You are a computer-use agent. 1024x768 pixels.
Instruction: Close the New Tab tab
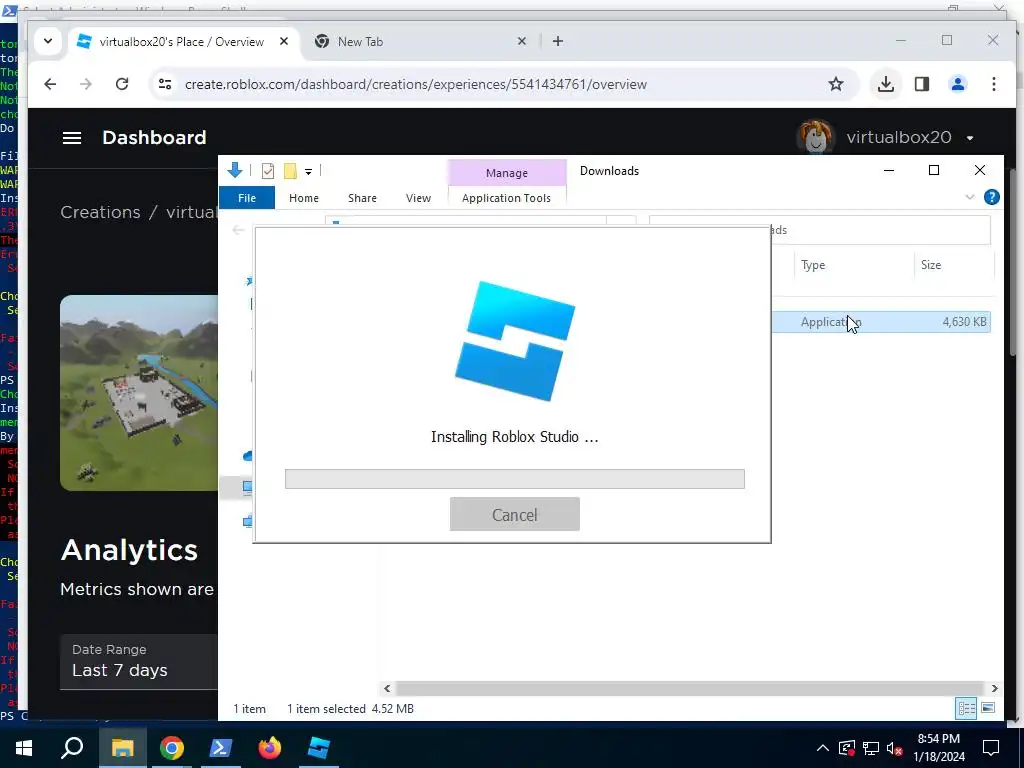(521, 41)
